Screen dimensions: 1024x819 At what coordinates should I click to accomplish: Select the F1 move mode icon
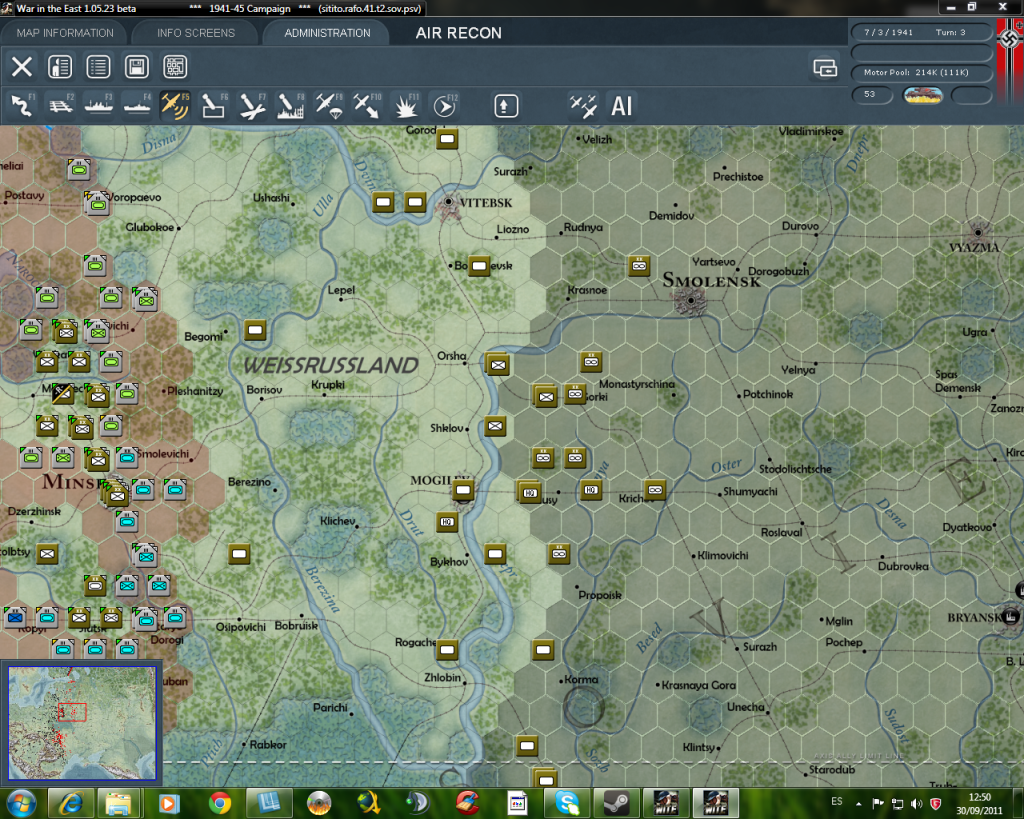22,106
